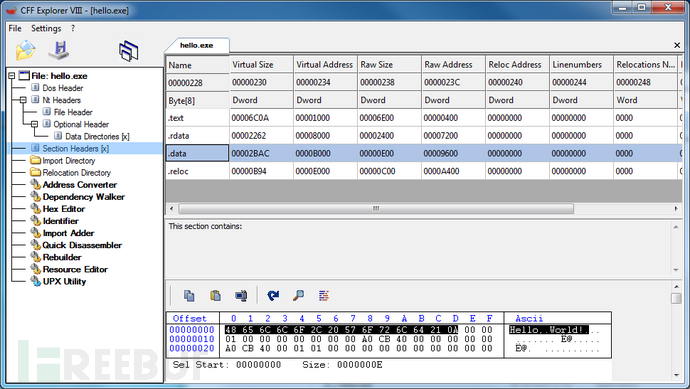Screen dimensions: 690x389
Task: Sort by Raw Address column header
Action: pyautogui.click(x=453, y=64)
